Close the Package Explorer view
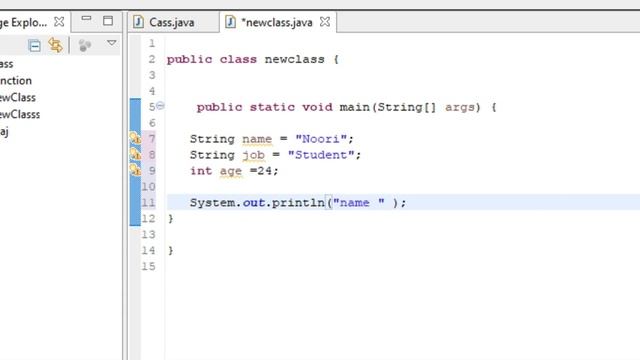 tap(59, 22)
